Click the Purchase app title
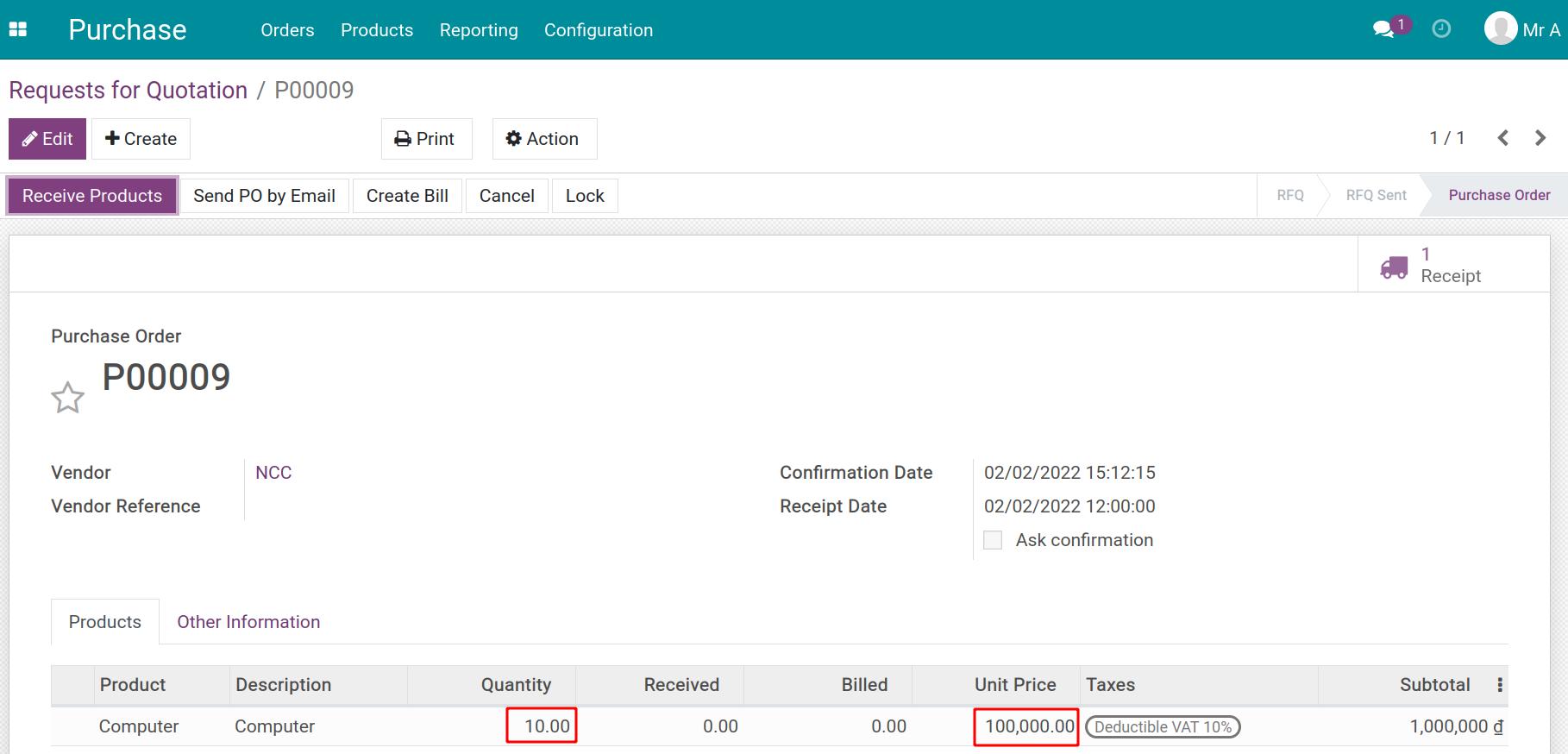This screenshot has height=754, width=1568. (128, 30)
